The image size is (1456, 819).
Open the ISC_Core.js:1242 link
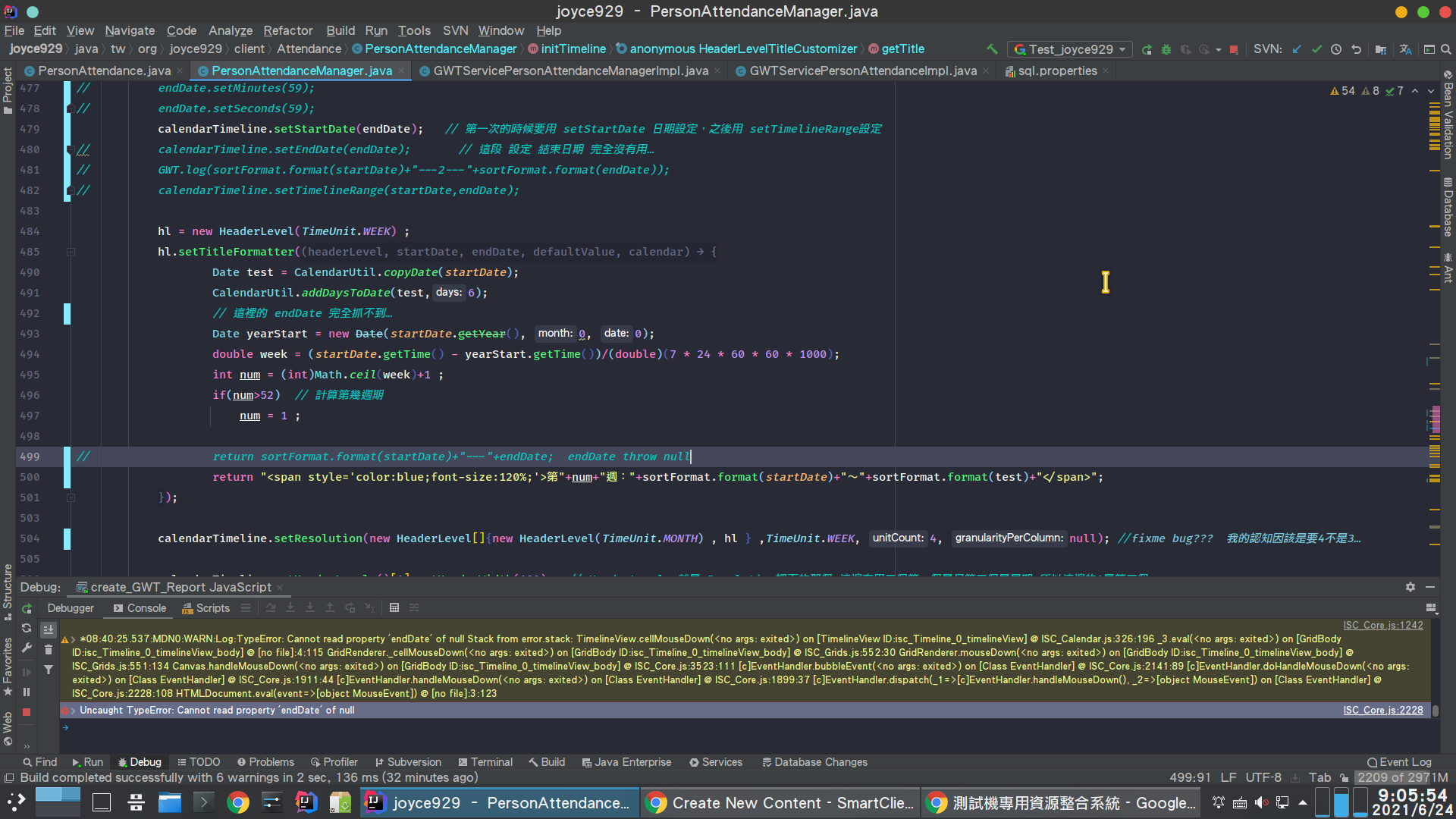coord(1382,626)
